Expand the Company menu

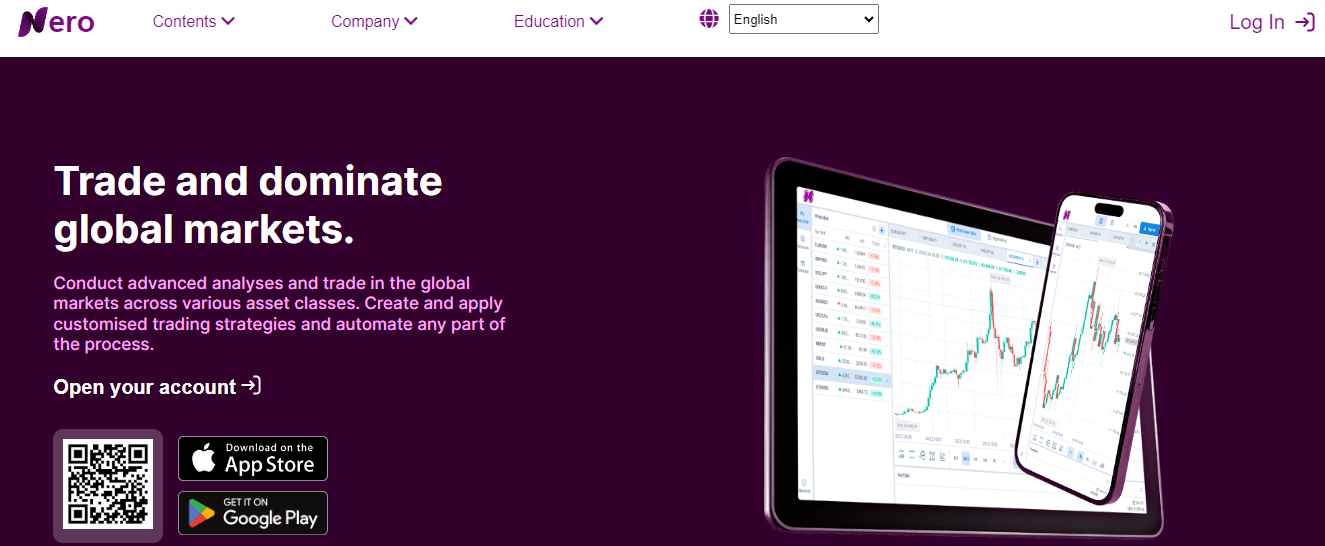374,21
